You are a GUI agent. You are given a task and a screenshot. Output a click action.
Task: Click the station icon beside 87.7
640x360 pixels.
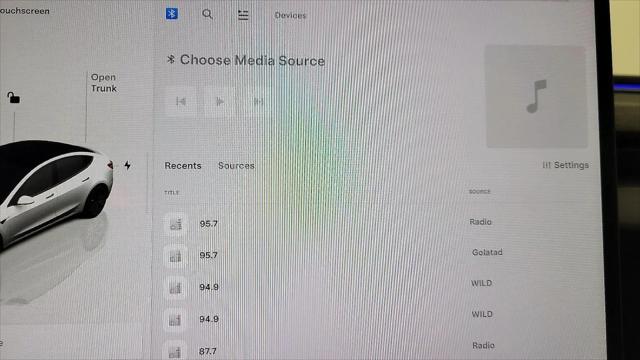click(176, 351)
